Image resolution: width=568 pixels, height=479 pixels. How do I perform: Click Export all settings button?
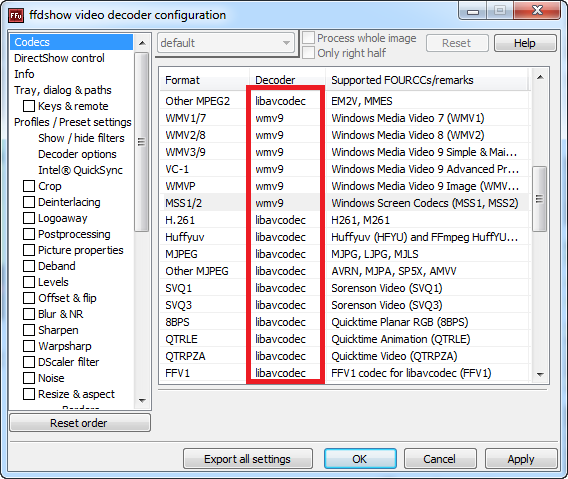[248, 459]
